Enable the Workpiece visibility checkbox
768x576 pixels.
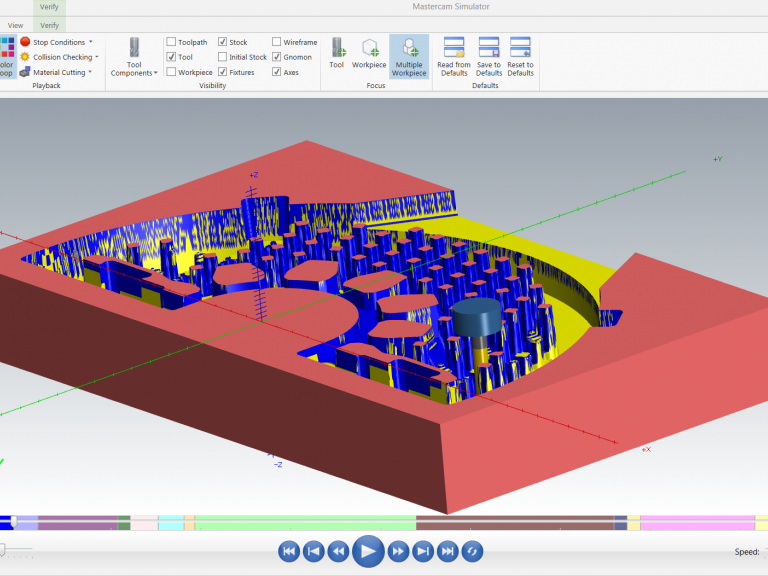[x=171, y=72]
